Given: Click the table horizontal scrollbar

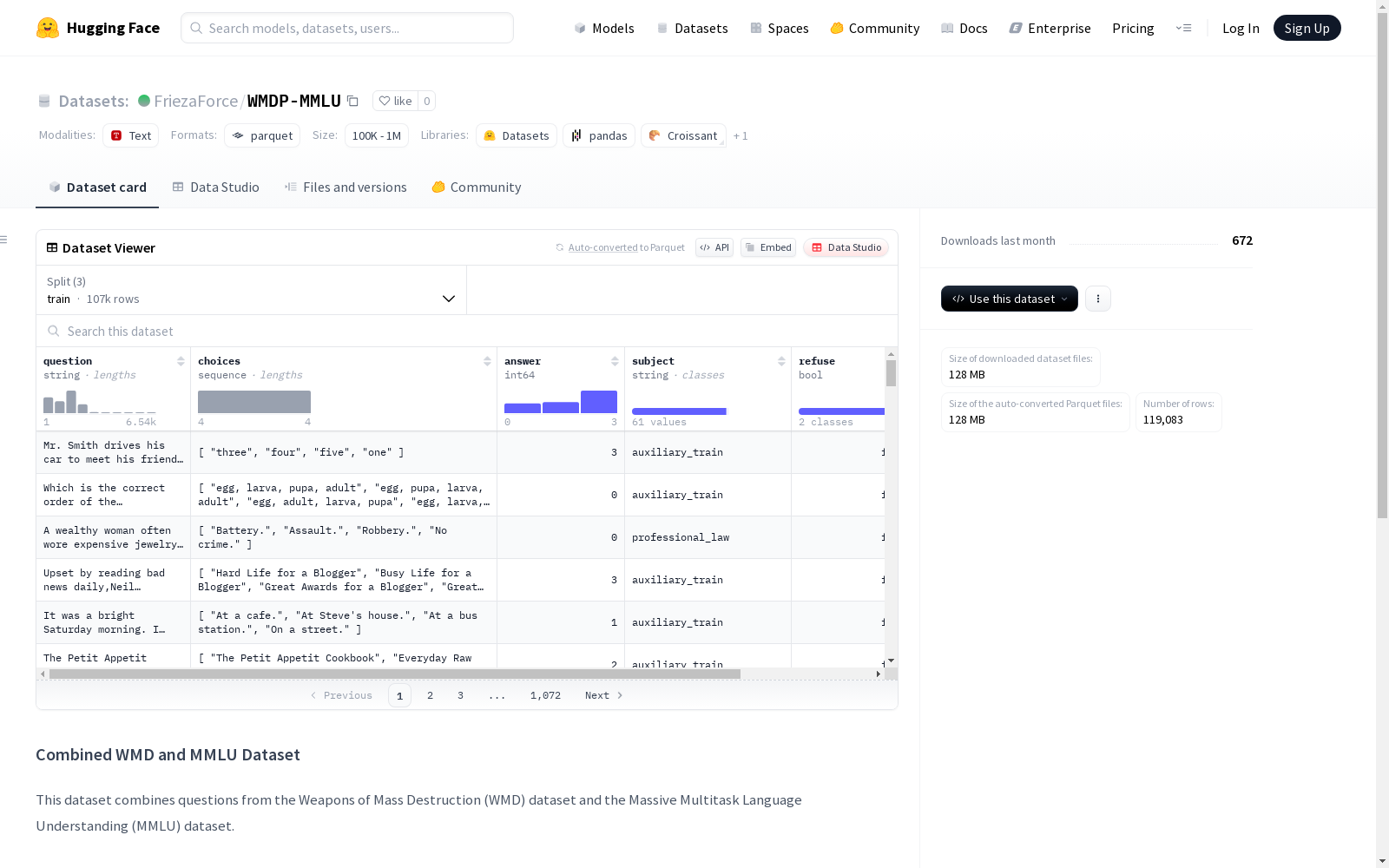Looking at the screenshot, I should [x=395, y=674].
